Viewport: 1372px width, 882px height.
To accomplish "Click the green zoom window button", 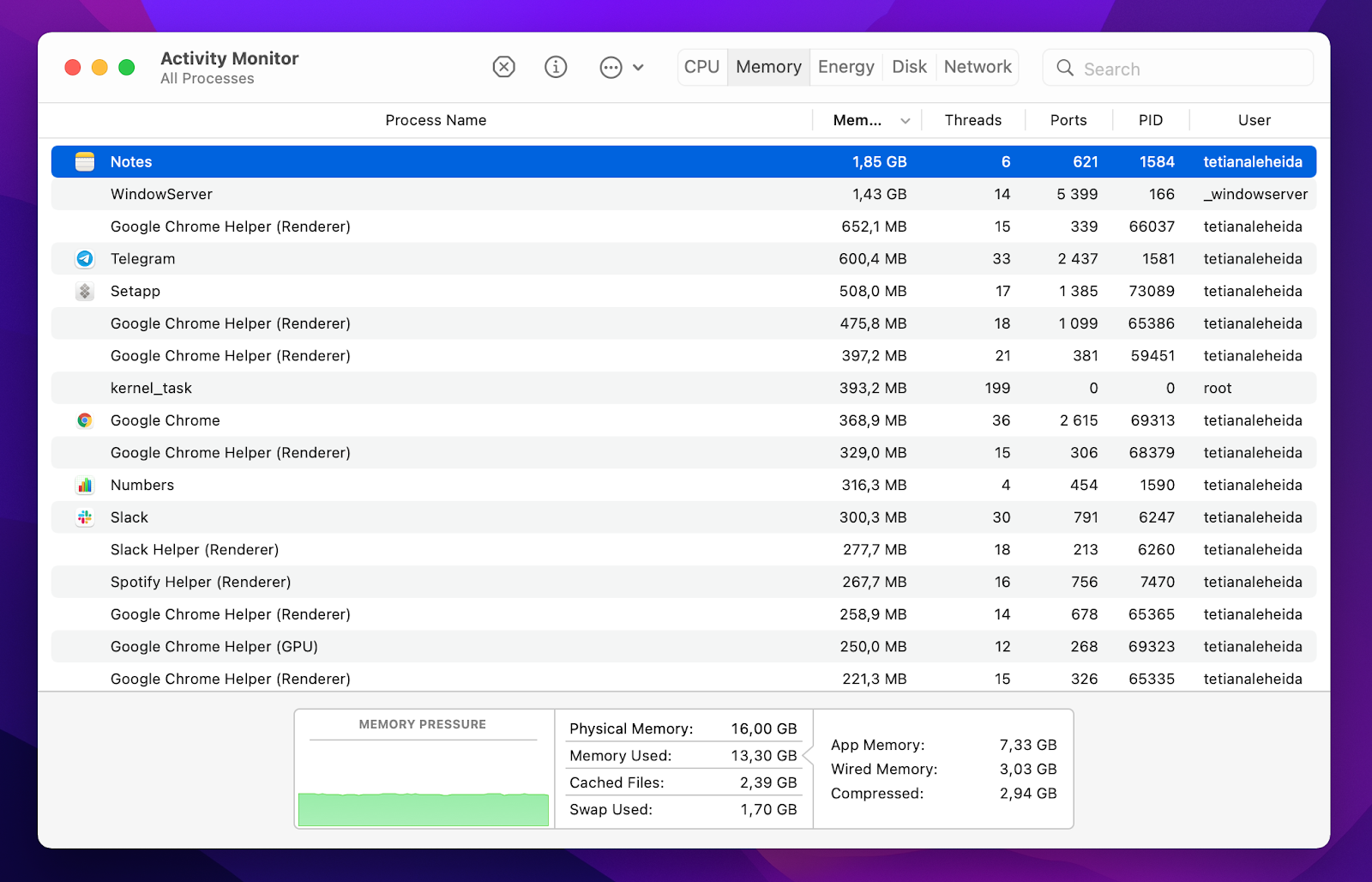I will pyautogui.click(x=127, y=67).
